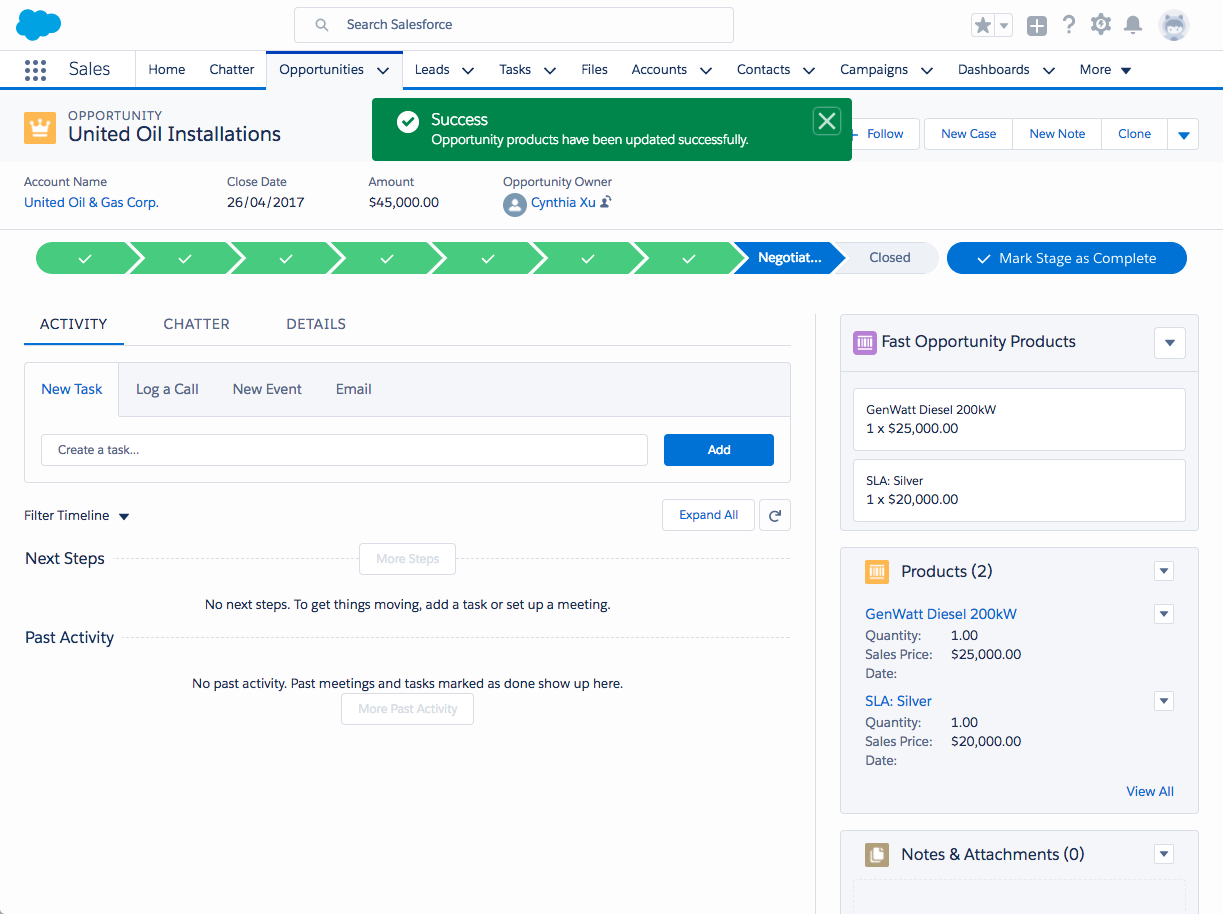Viewport: 1223px width, 914px height.
Task: Open the More navigation menu
Action: [1105, 70]
